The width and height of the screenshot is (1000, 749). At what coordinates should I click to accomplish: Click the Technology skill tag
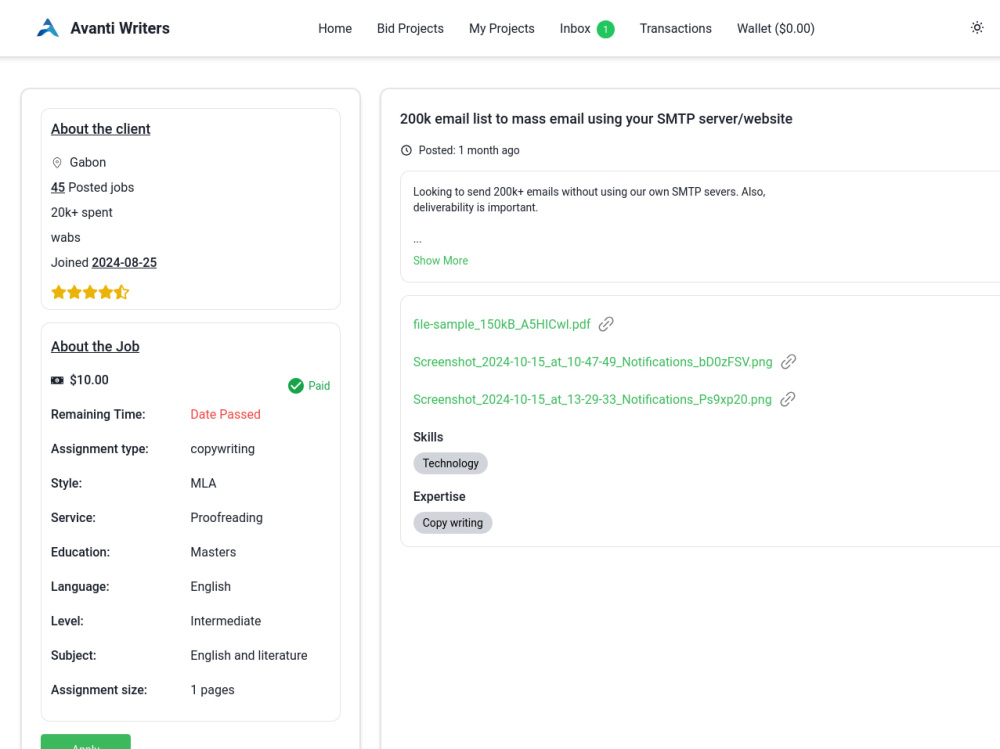pyautogui.click(x=450, y=463)
